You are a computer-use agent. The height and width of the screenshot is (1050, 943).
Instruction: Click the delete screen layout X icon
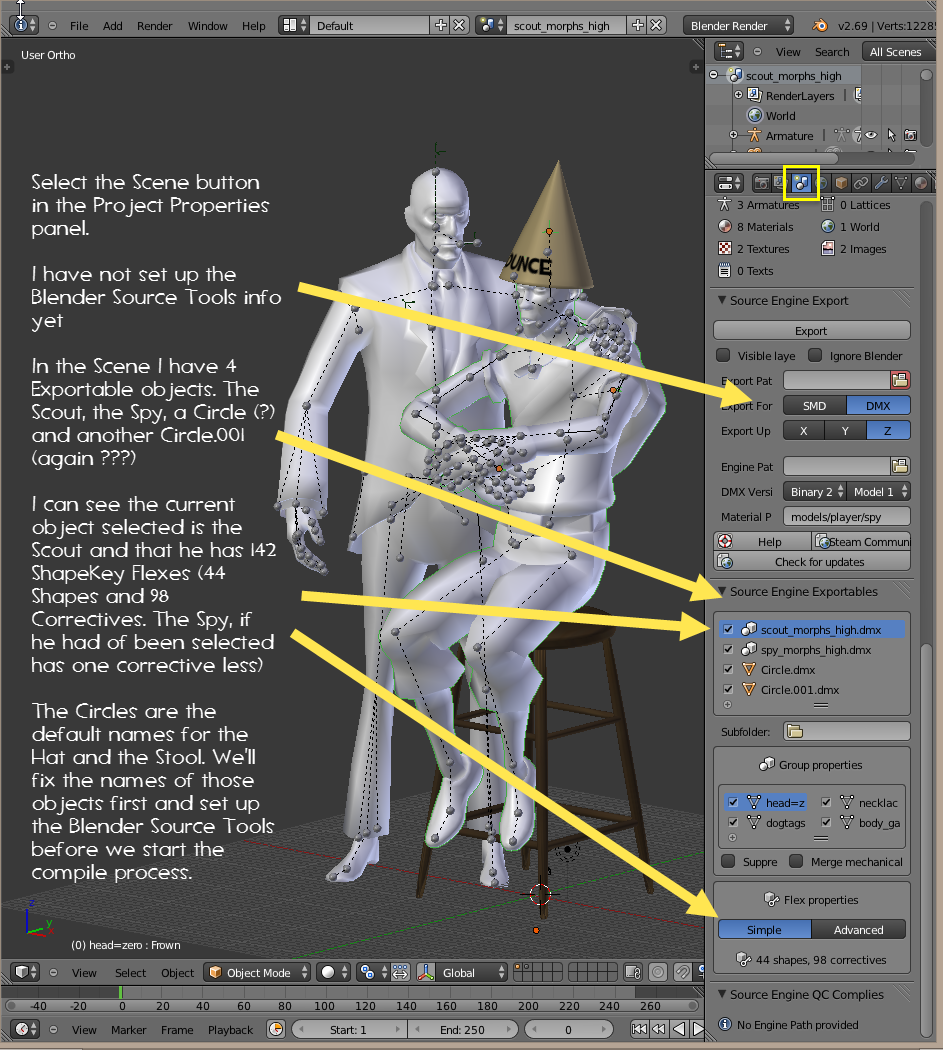click(459, 25)
